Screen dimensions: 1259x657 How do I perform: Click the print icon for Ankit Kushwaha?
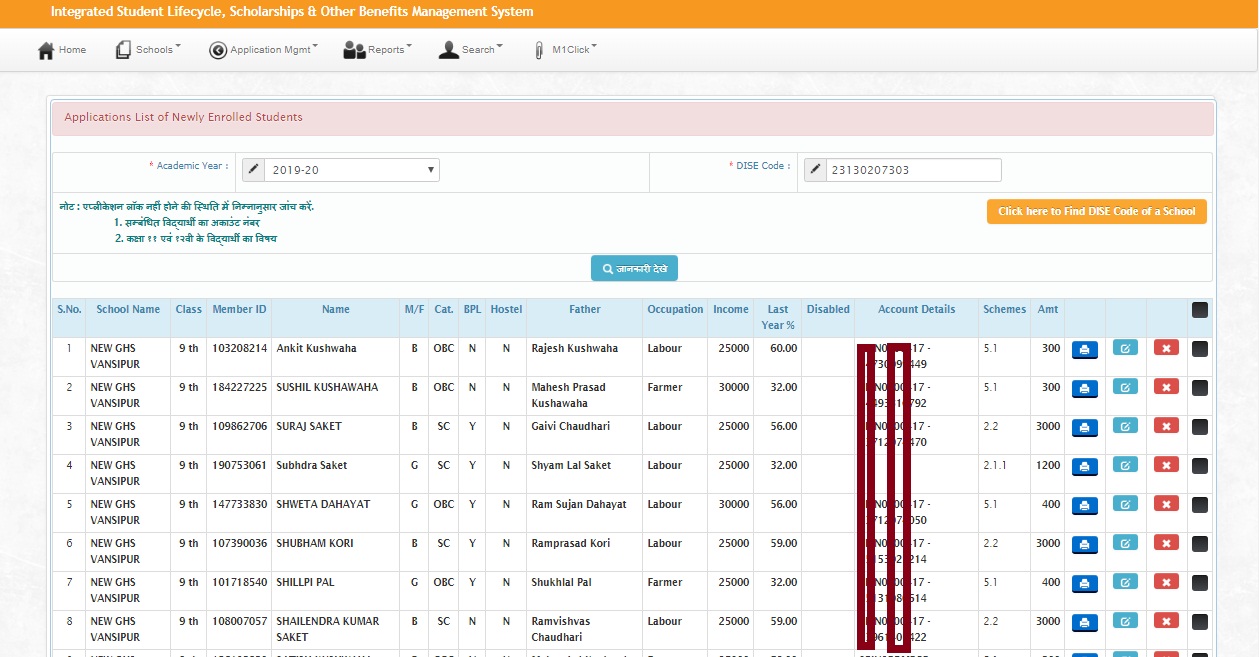(x=1085, y=349)
